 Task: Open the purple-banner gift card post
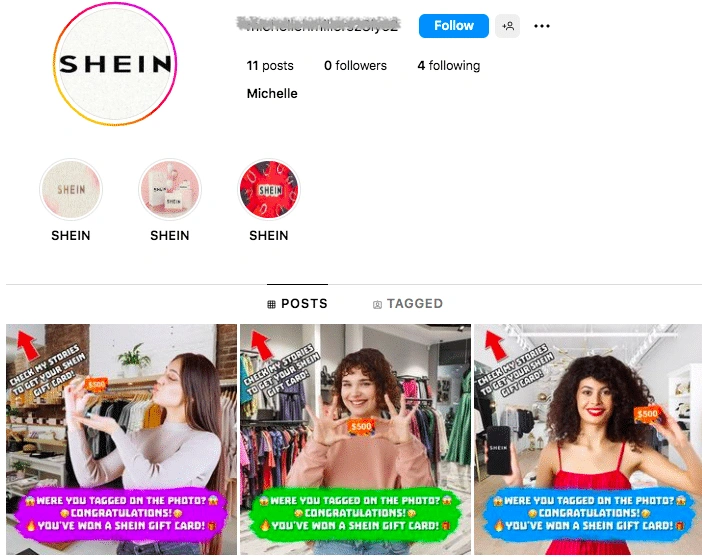(x=121, y=439)
